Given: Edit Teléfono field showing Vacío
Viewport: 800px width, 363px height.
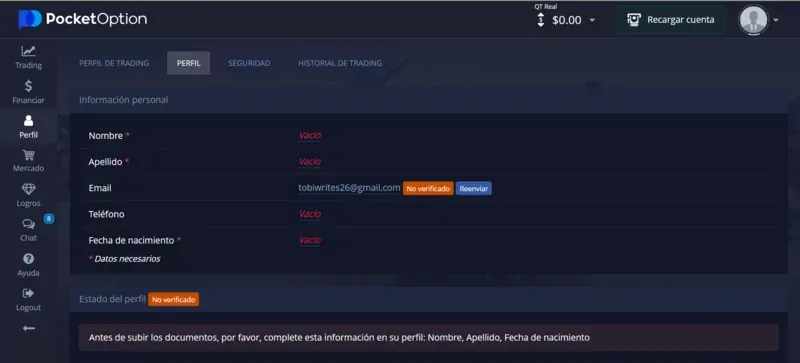Looking at the screenshot, I should click(x=310, y=214).
